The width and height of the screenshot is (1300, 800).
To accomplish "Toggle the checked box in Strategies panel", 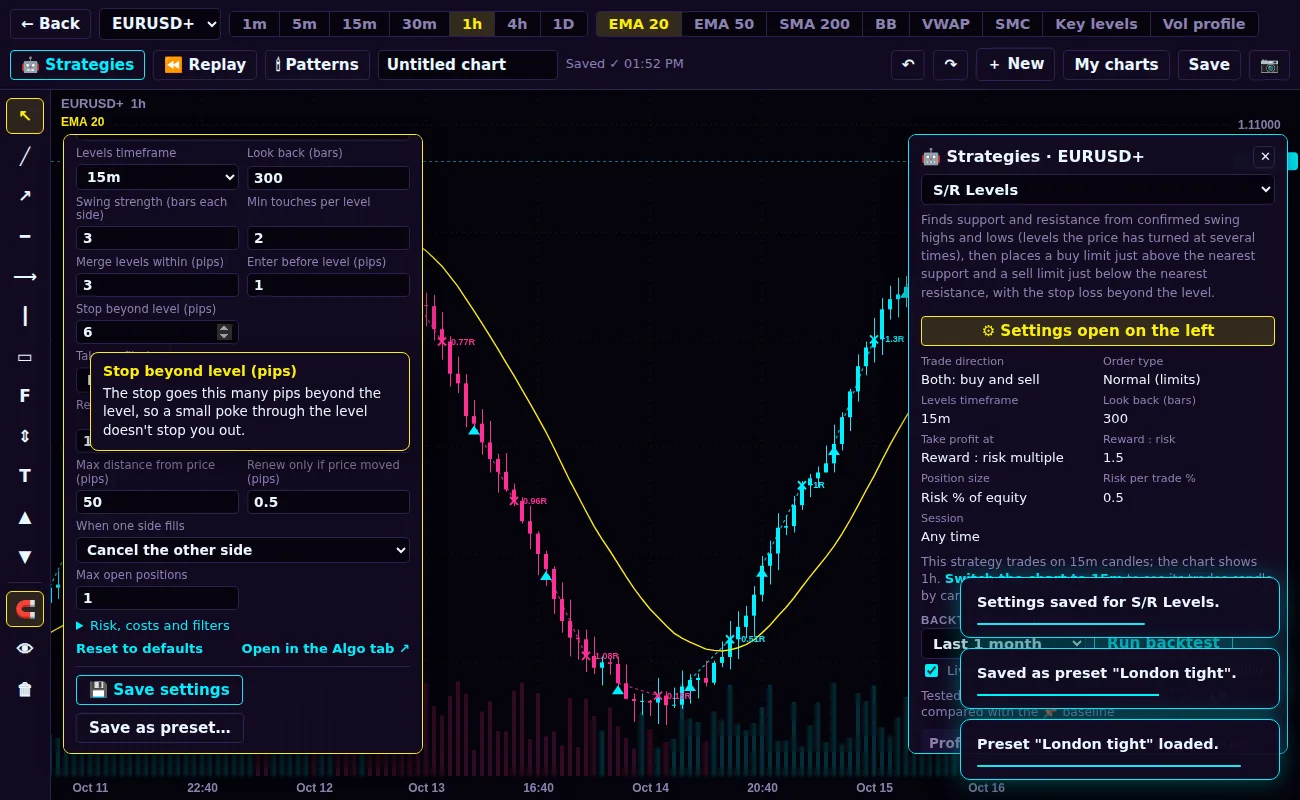I will tap(932, 671).
